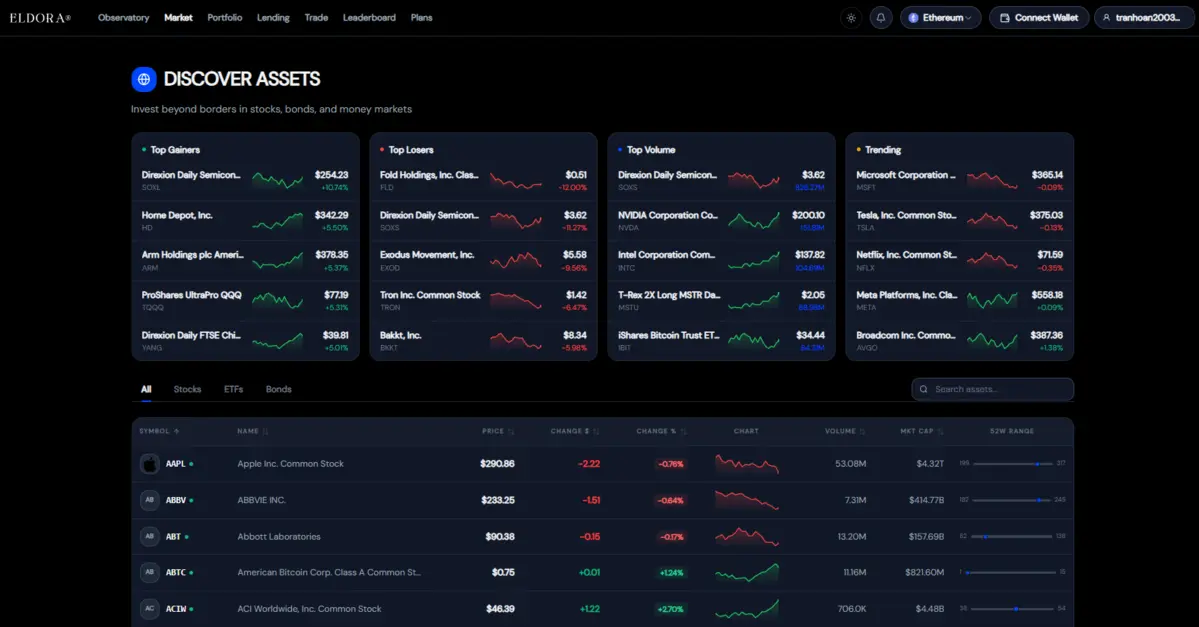Open Home Depot, Inc. in Top Gainers
The image size is (1199, 627).
pyautogui.click(x=245, y=221)
